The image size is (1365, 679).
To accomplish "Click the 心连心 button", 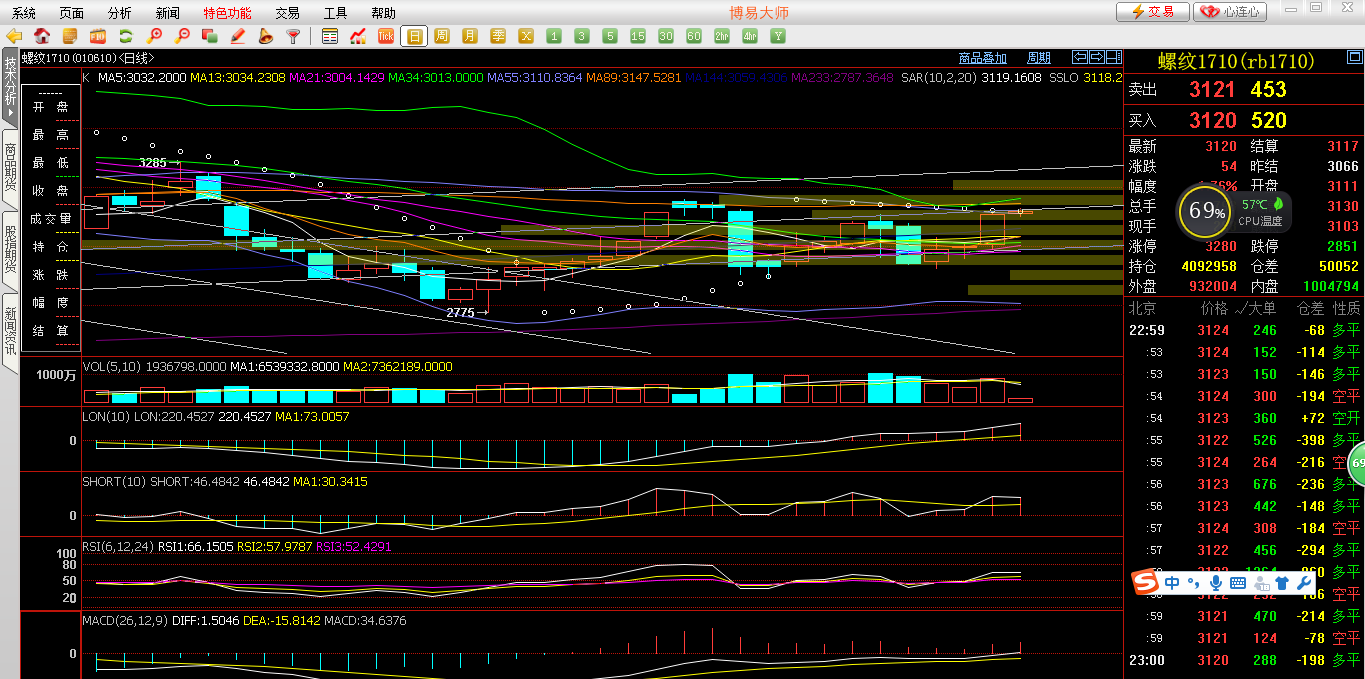I will click(x=1231, y=12).
